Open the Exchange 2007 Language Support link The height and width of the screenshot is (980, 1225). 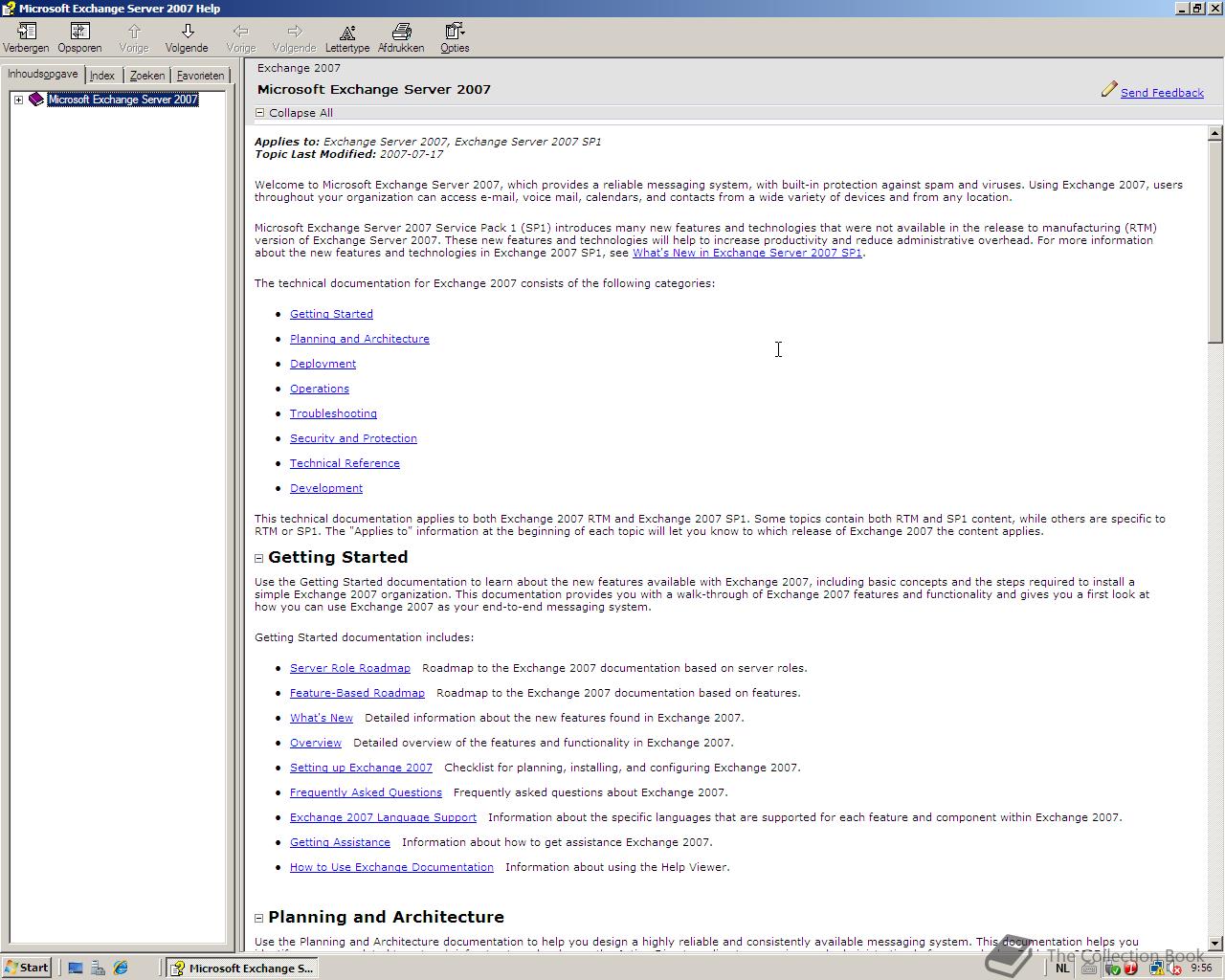pyautogui.click(x=383, y=817)
